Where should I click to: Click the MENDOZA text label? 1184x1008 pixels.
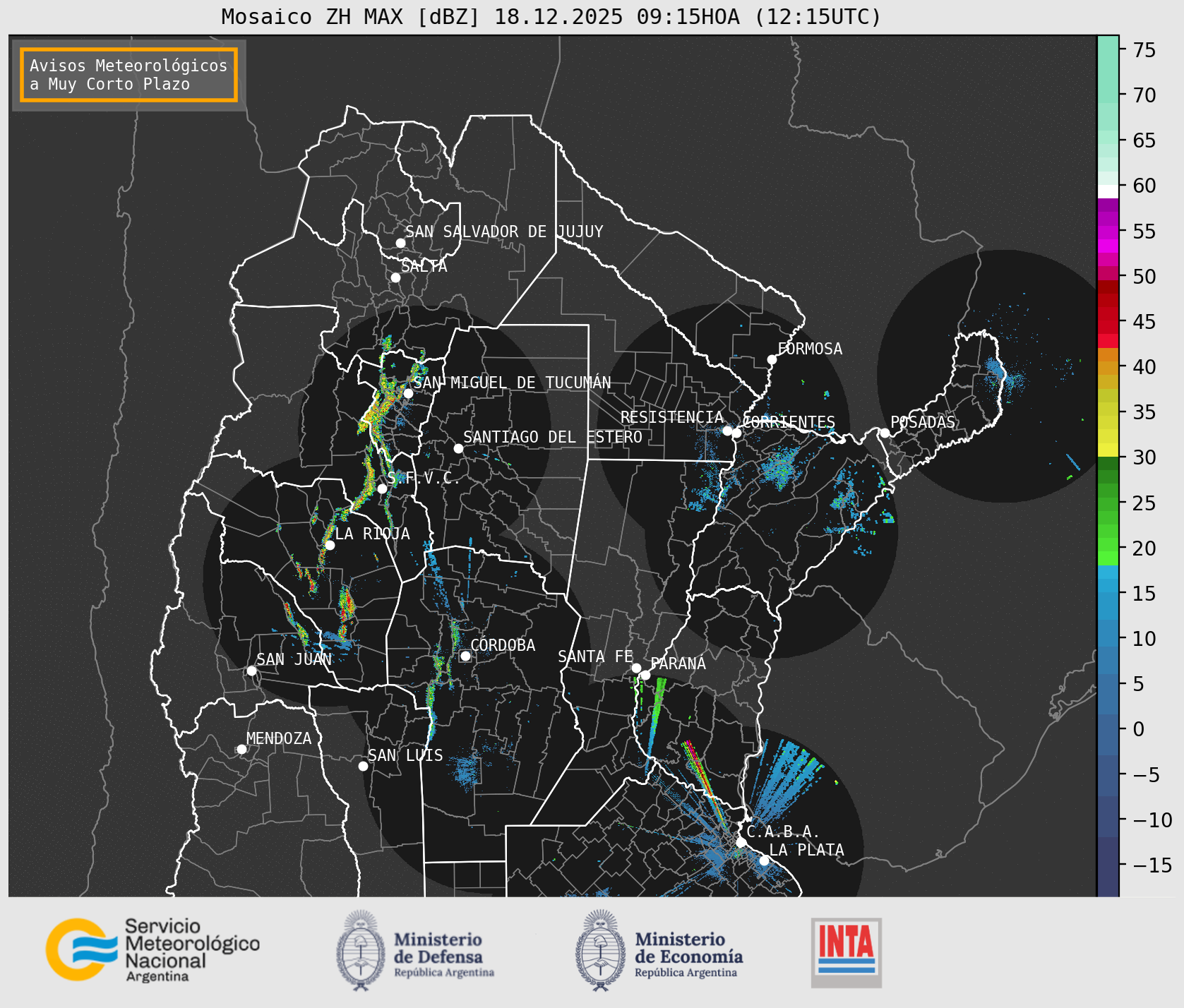point(279,738)
